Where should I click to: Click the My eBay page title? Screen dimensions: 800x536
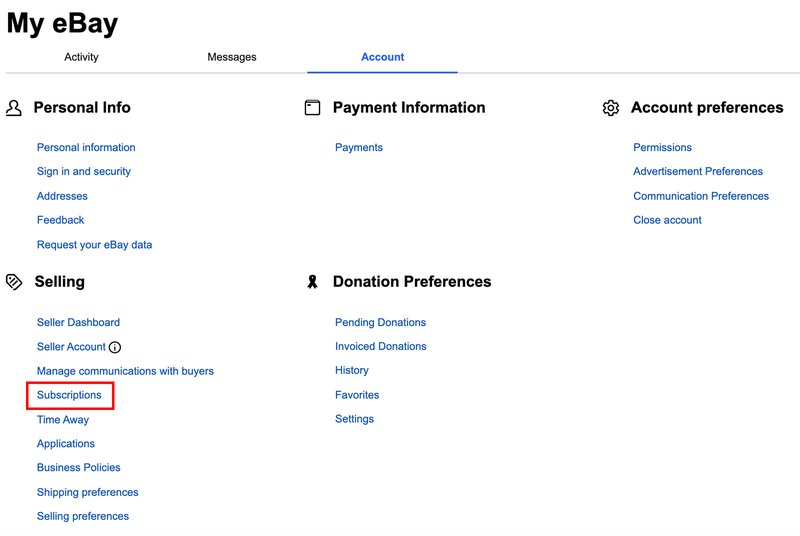pyautogui.click(x=62, y=24)
